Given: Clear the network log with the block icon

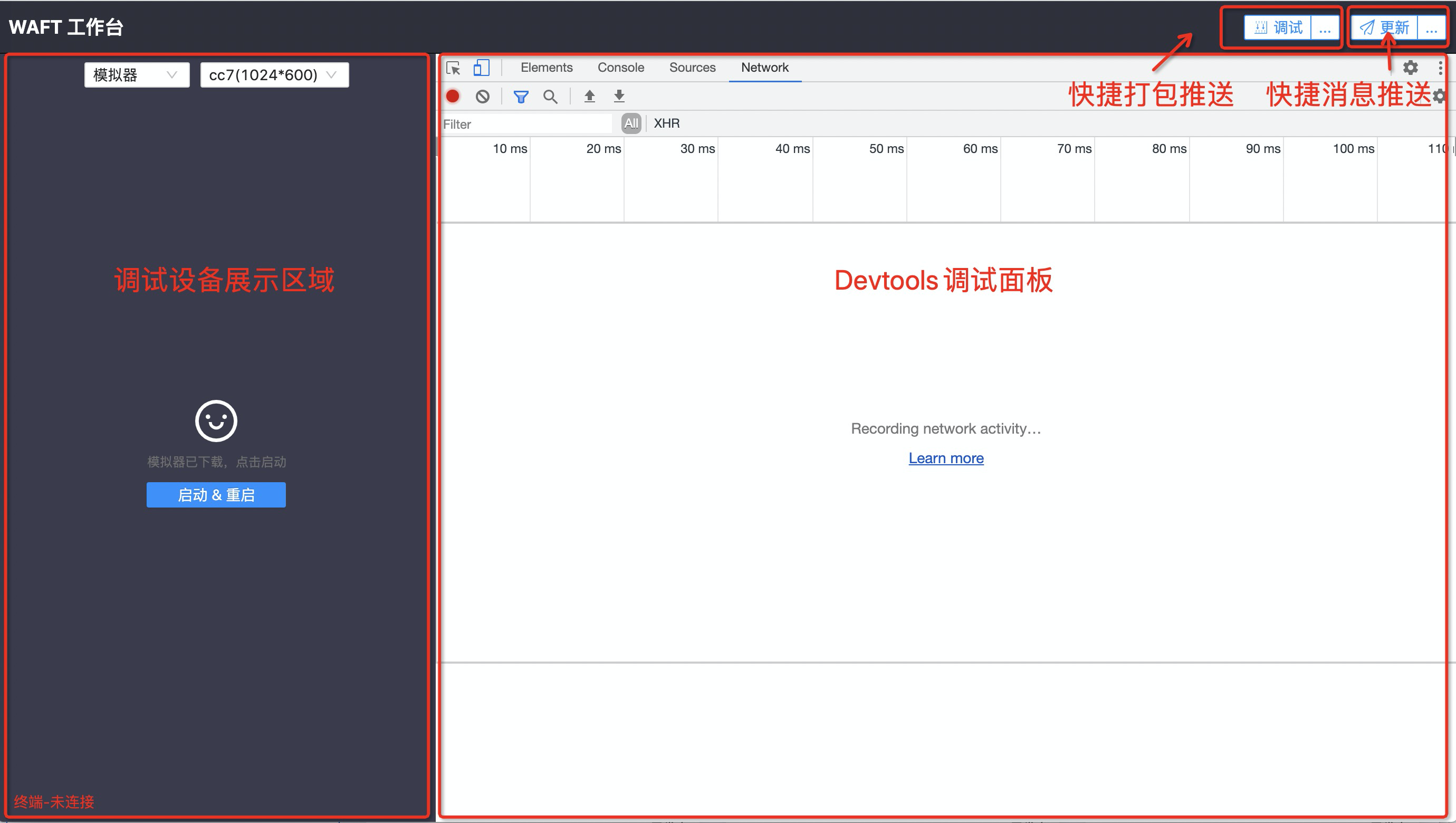Looking at the screenshot, I should pos(482,97).
